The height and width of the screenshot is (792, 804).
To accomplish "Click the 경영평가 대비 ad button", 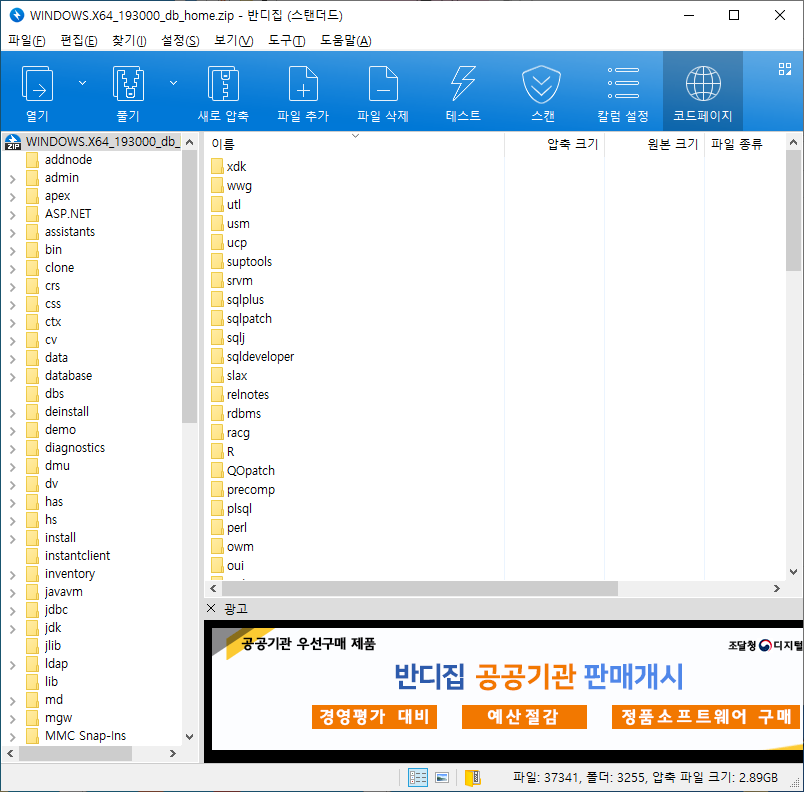I will coord(374,716).
